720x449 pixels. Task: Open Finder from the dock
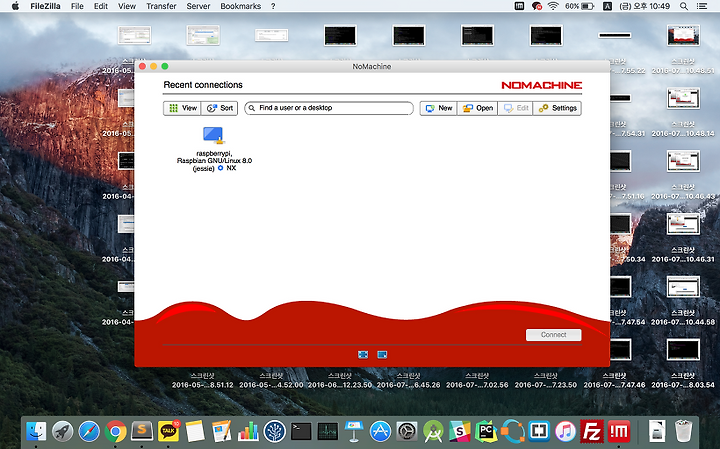36,432
